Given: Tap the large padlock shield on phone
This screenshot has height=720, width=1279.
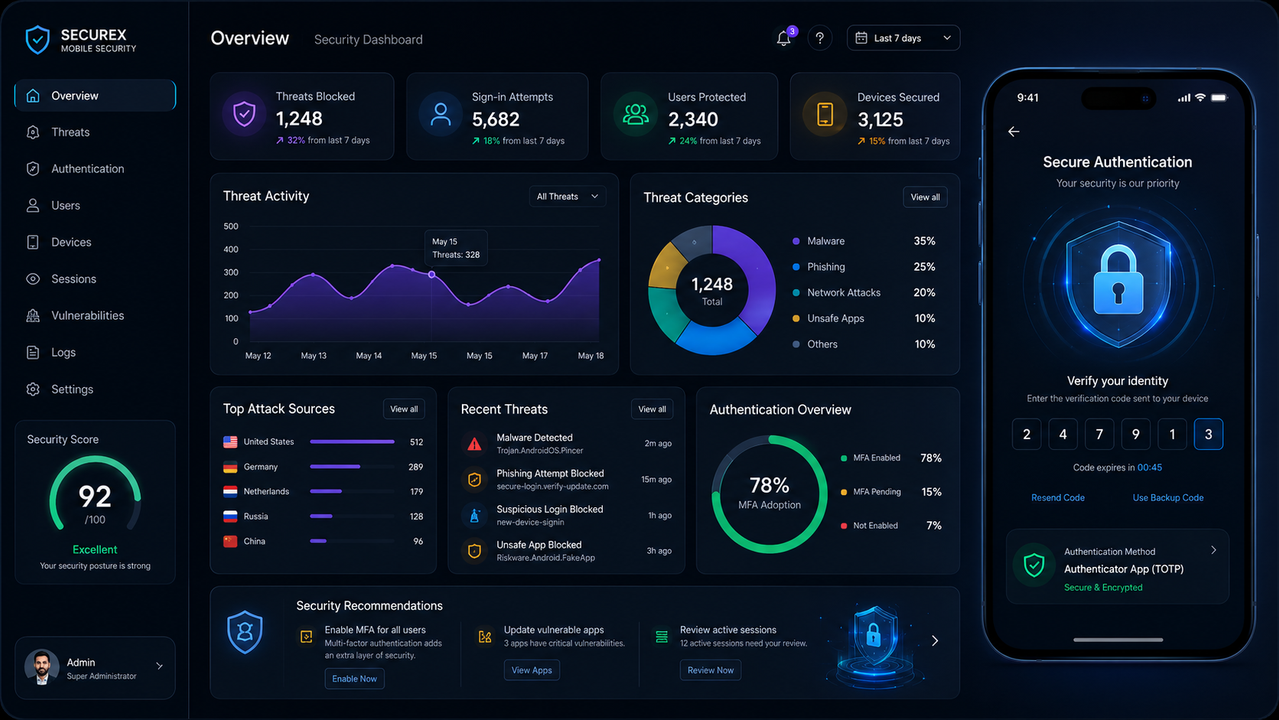Looking at the screenshot, I should pos(1118,283).
